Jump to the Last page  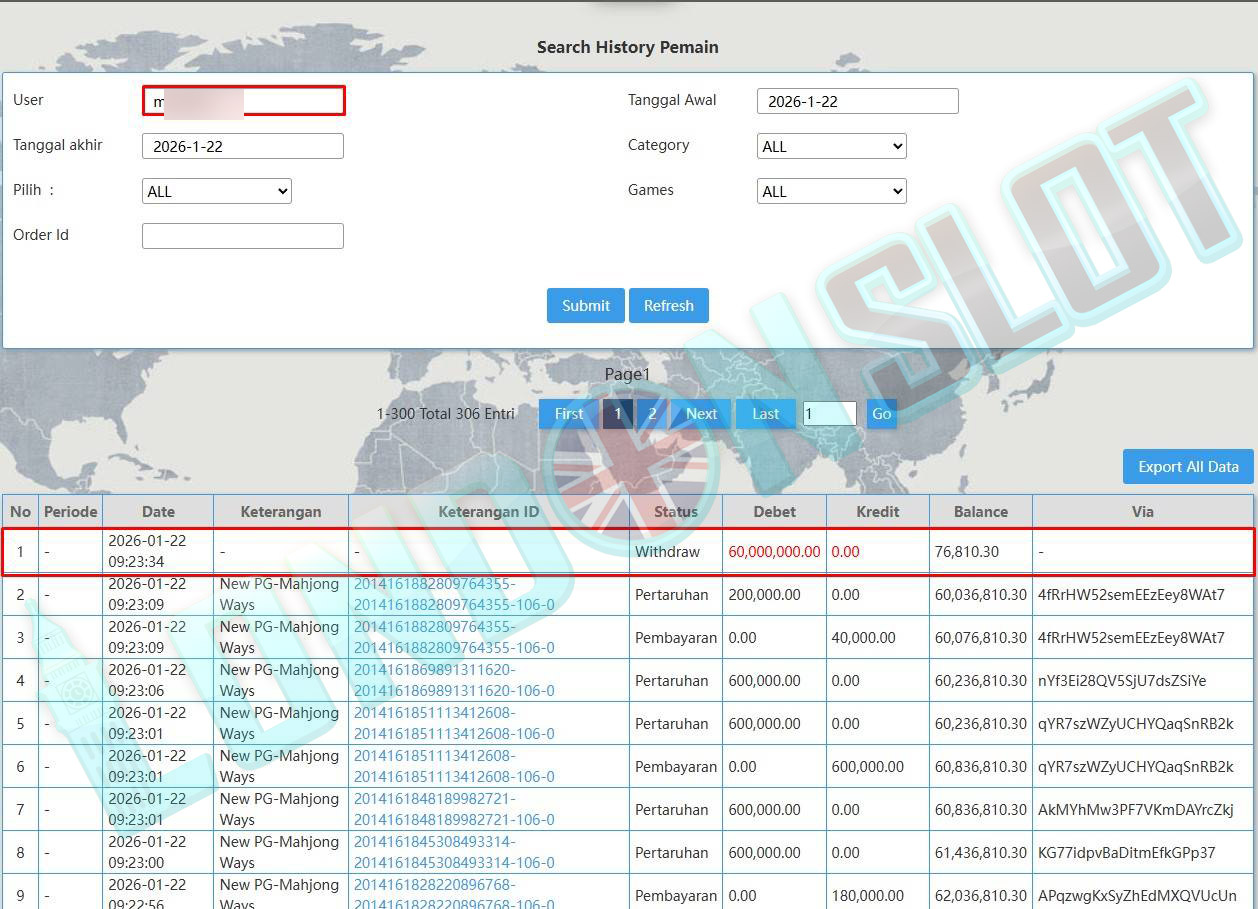(765, 414)
